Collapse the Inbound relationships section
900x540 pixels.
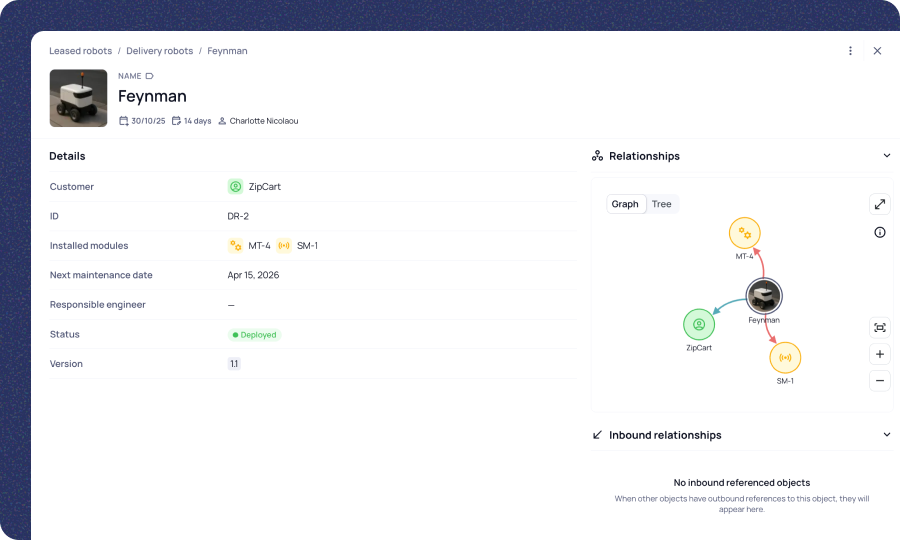[886, 435]
